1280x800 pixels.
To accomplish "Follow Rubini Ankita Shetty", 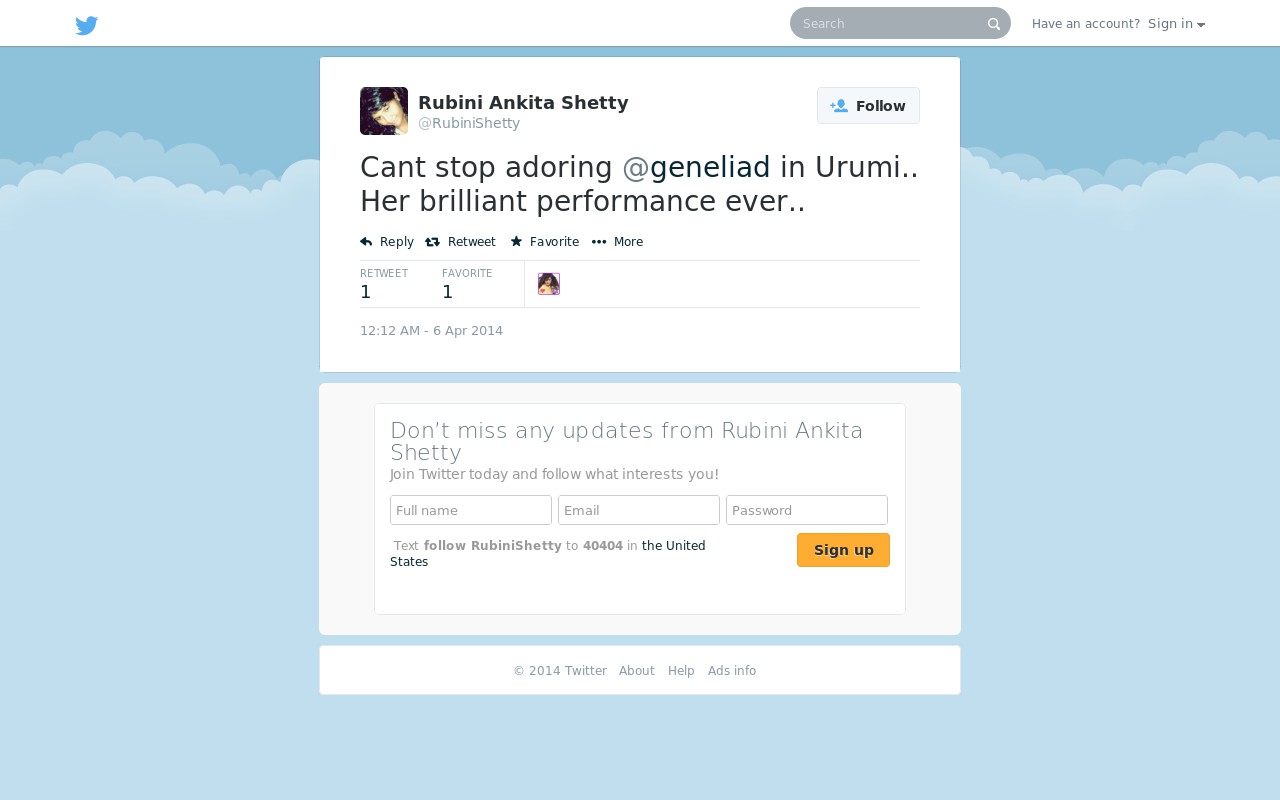I will point(868,106).
